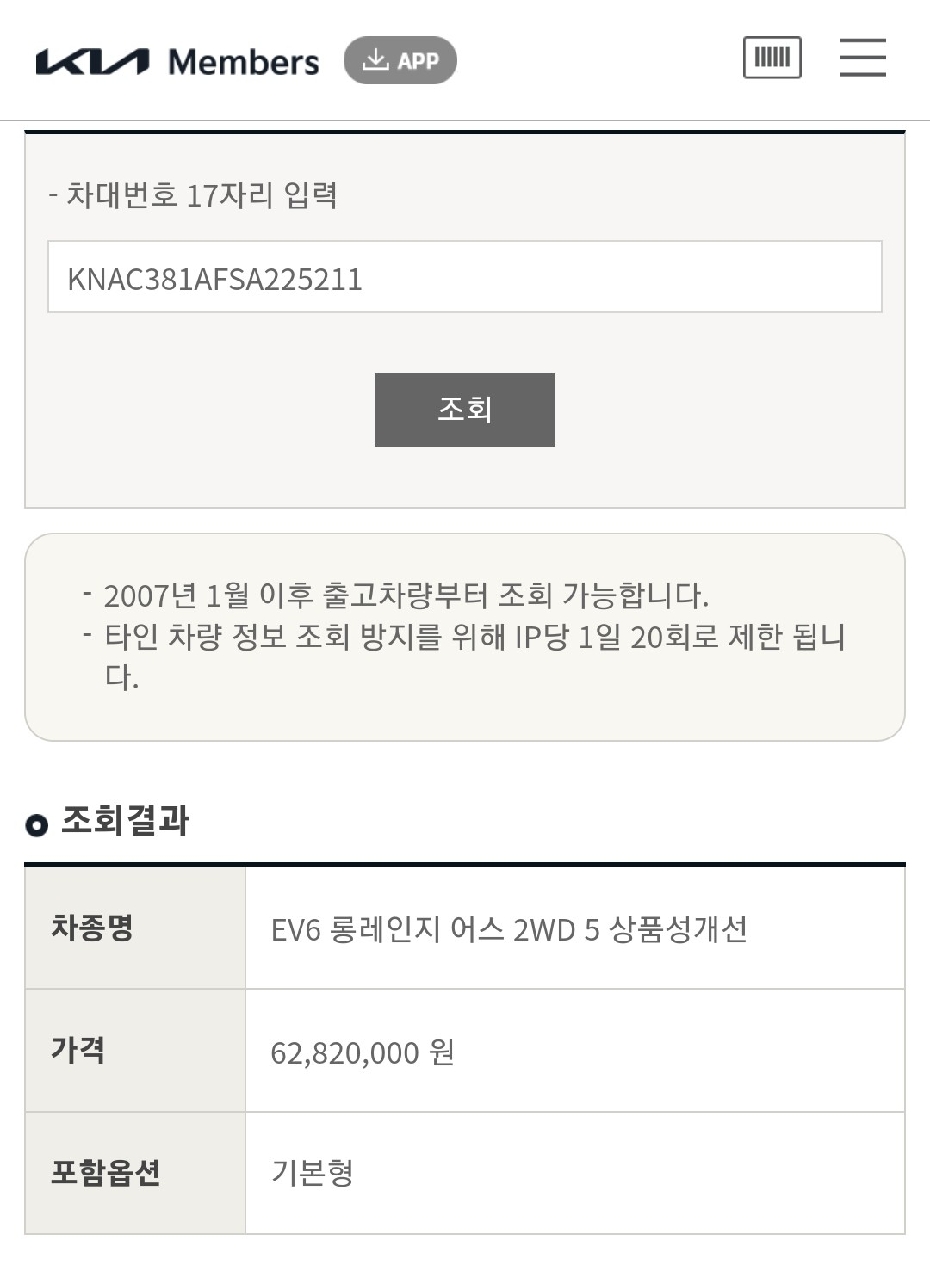The image size is (930, 1283).
Task: Click the 2007년 1월 이후 notice line
Action: pos(406,596)
